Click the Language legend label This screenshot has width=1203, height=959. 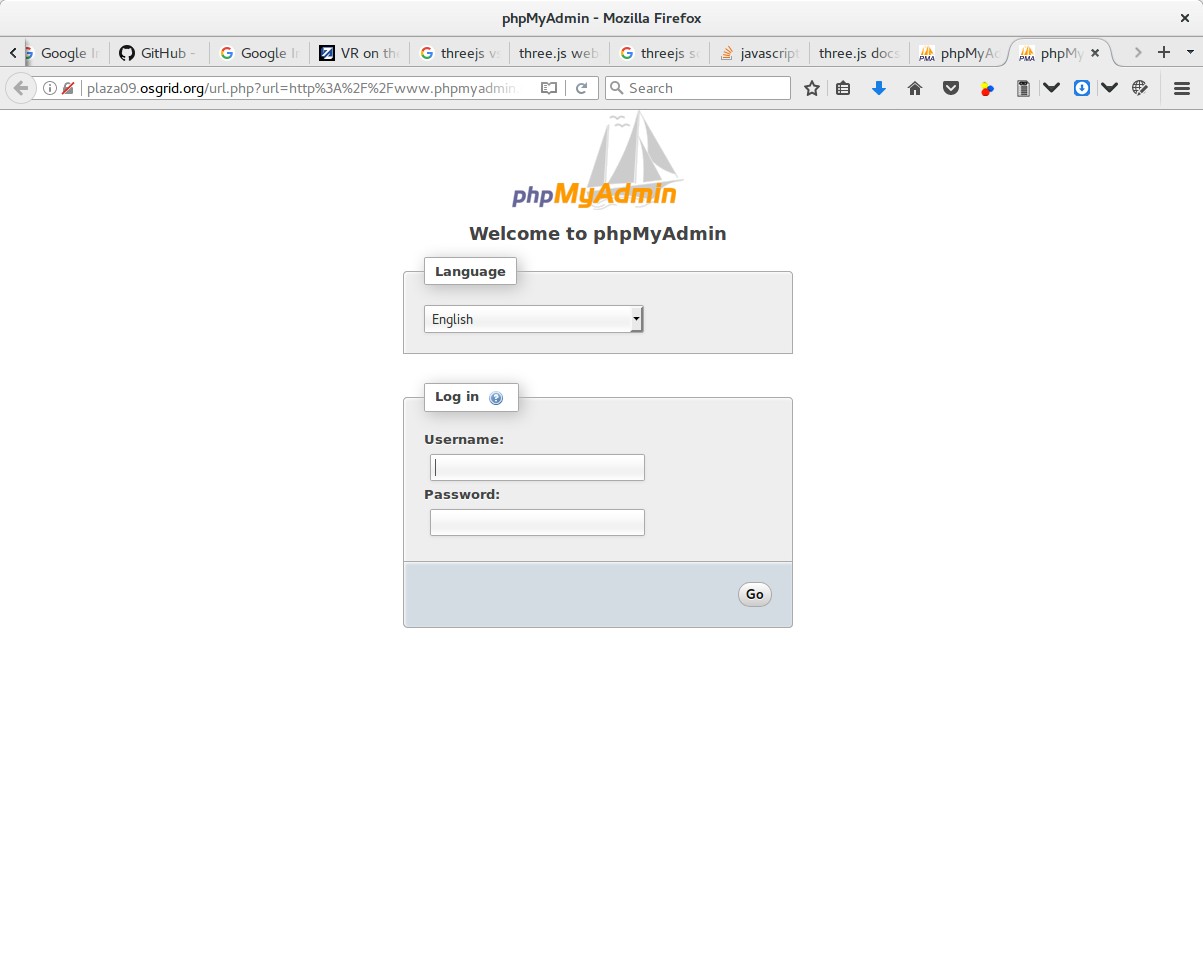point(470,271)
